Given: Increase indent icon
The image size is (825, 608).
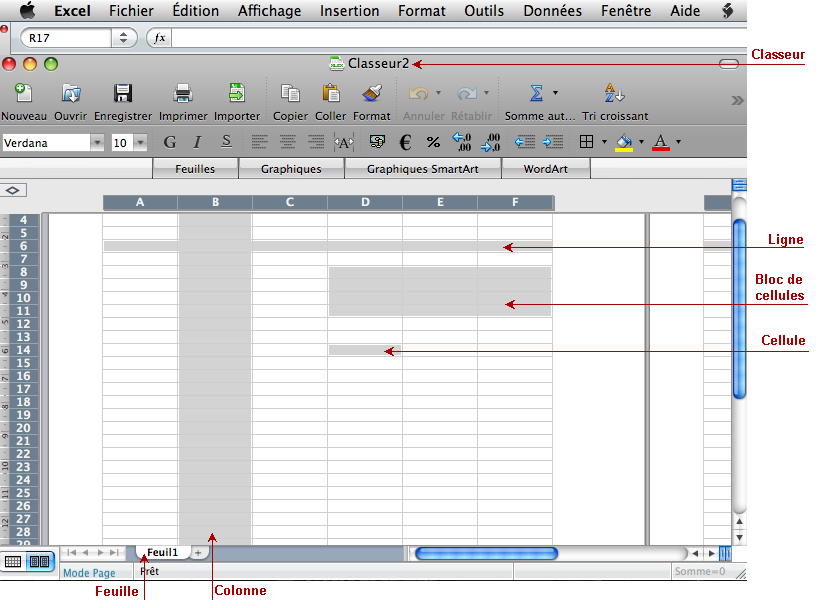Looking at the screenshot, I should [553, 142].
